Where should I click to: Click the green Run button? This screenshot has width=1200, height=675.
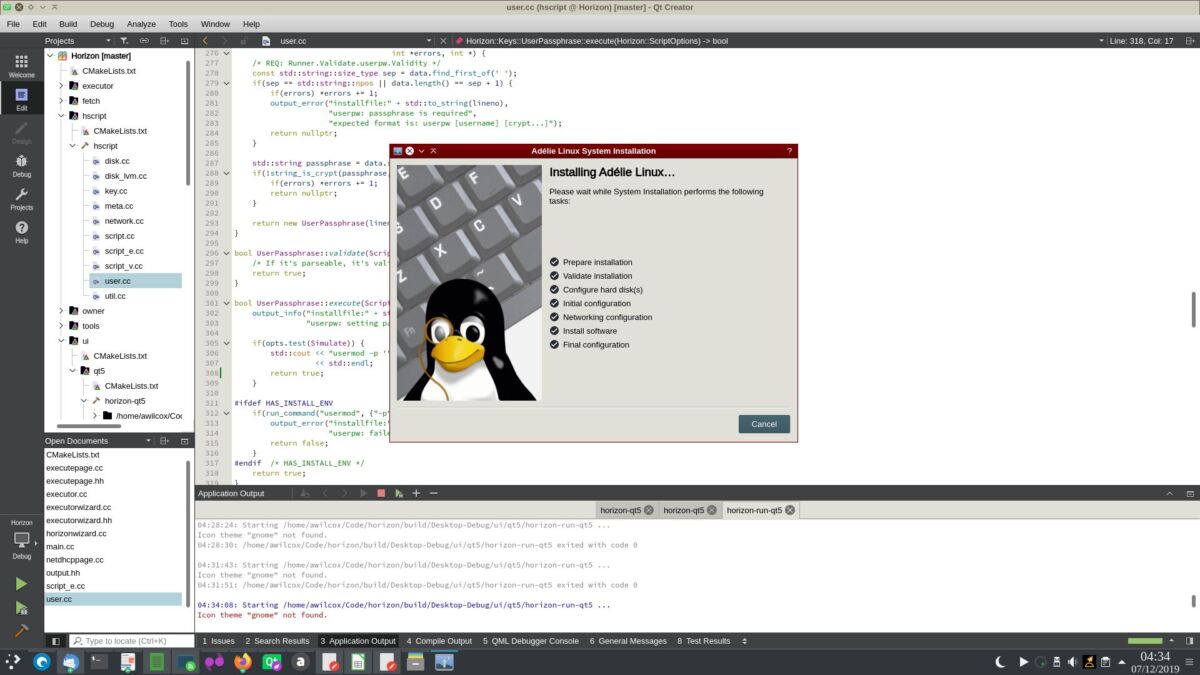click(21, 583)
